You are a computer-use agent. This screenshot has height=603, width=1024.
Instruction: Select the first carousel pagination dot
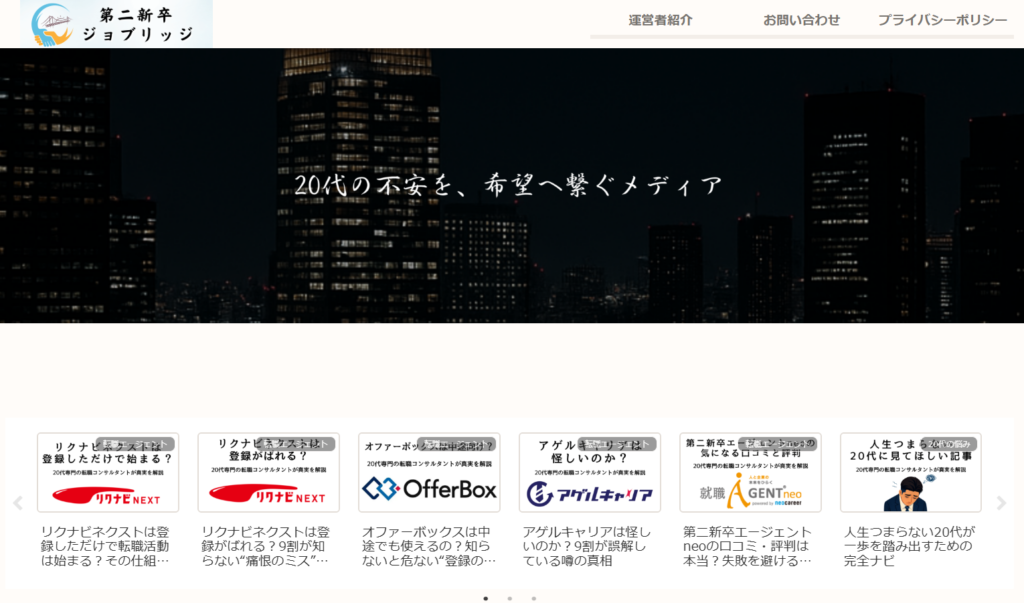click(486, 598)
